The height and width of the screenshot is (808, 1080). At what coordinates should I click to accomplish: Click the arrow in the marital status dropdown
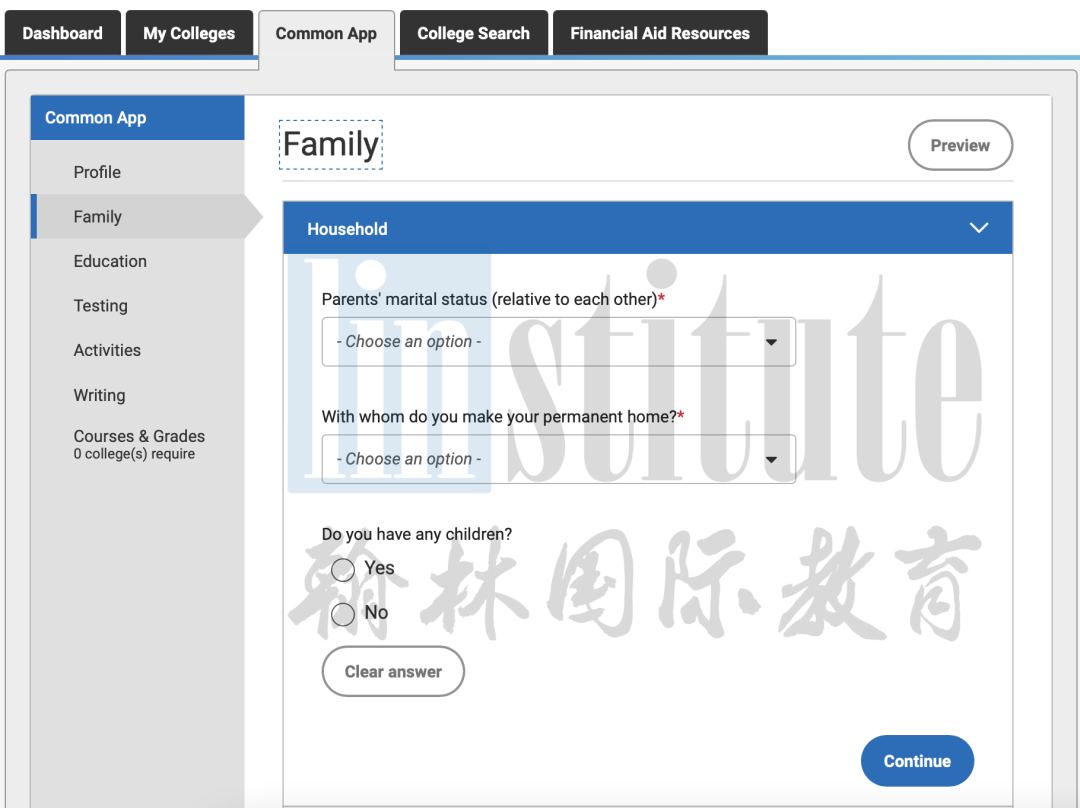[x=771, y=342]
